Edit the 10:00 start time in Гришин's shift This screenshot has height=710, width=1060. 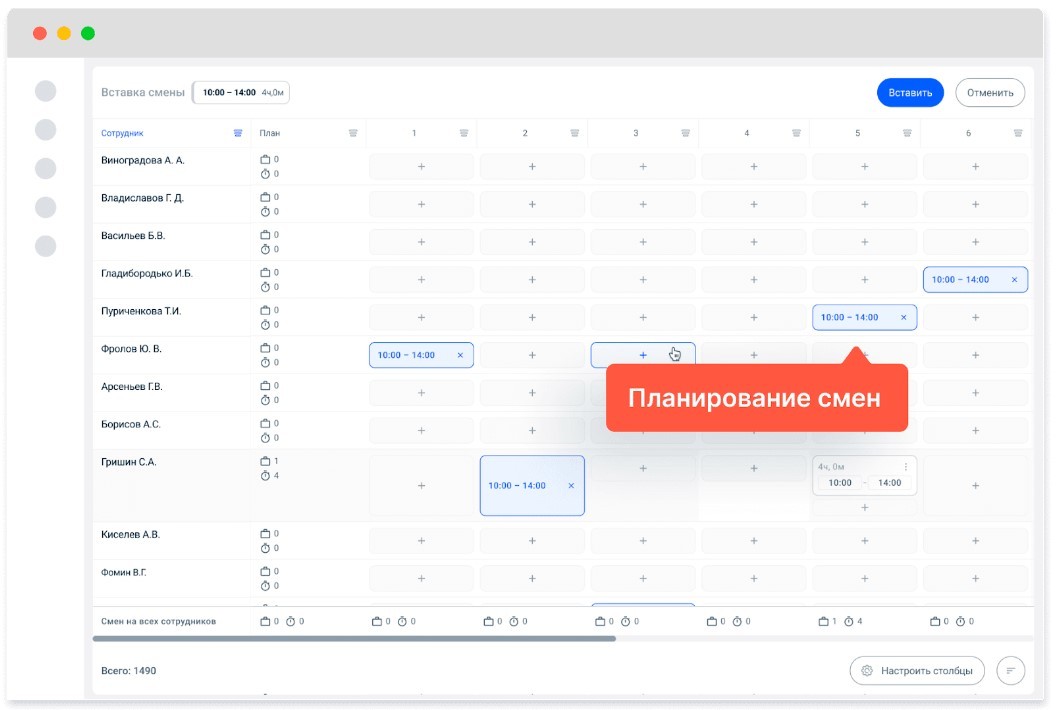coord(840,483)
